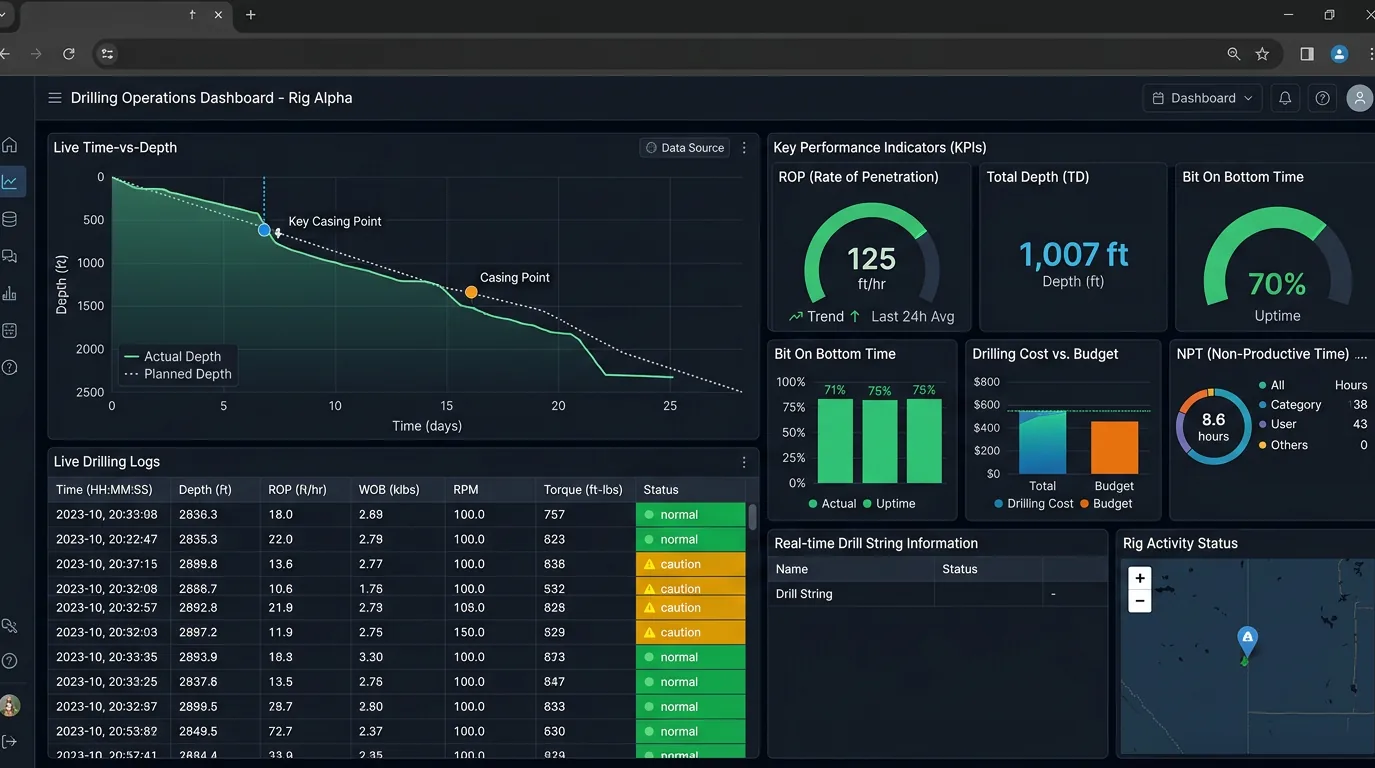The height and width of the screenshot is (768, 1375).
Task: Click the blue Key Casing Point marker
Action: click(x=264, y=230)
